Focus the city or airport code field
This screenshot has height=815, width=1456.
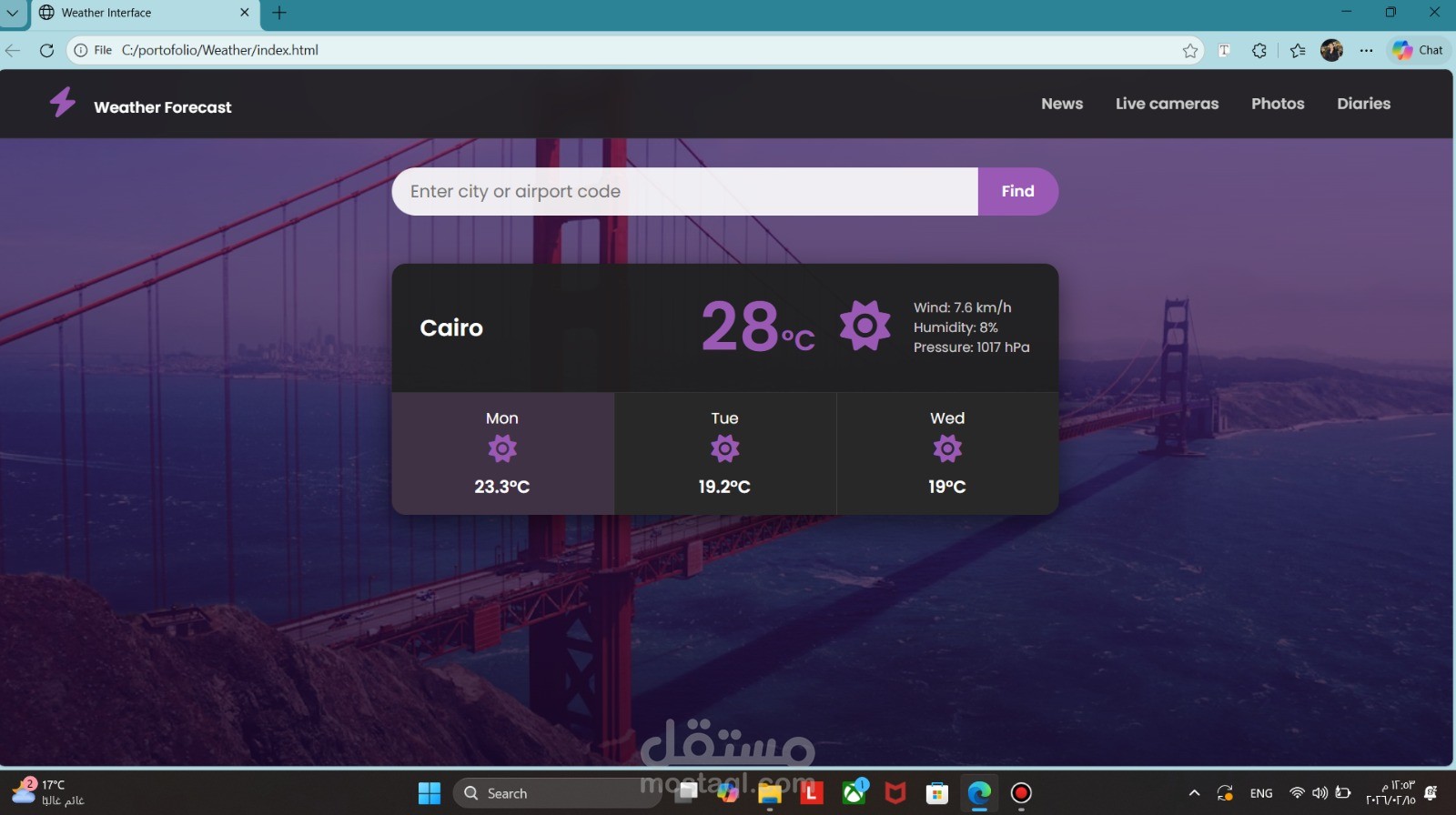[x=685, y=191]
